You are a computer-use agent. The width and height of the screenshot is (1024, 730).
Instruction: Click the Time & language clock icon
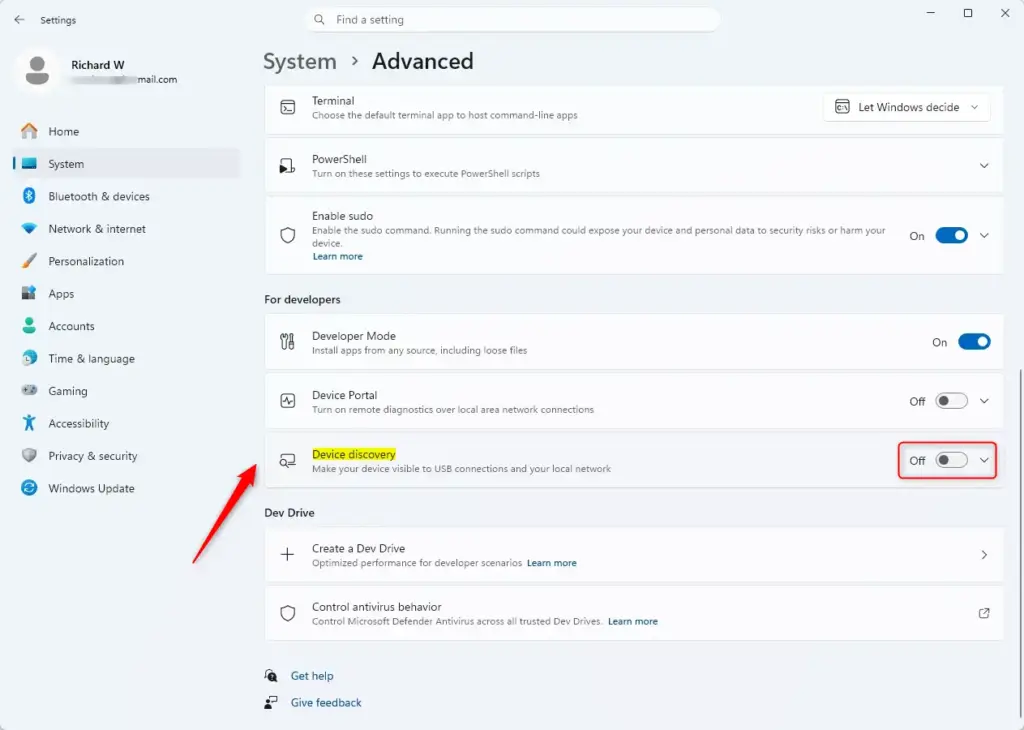coord(29,358)
